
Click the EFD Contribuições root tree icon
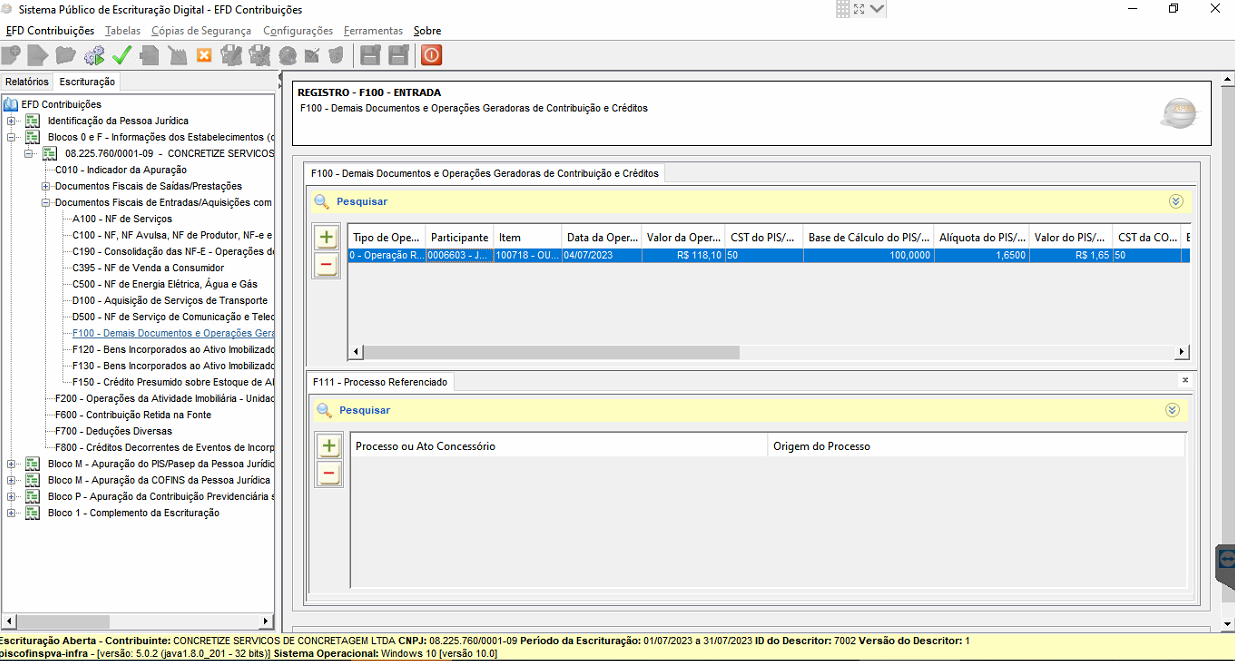point(11,104)
